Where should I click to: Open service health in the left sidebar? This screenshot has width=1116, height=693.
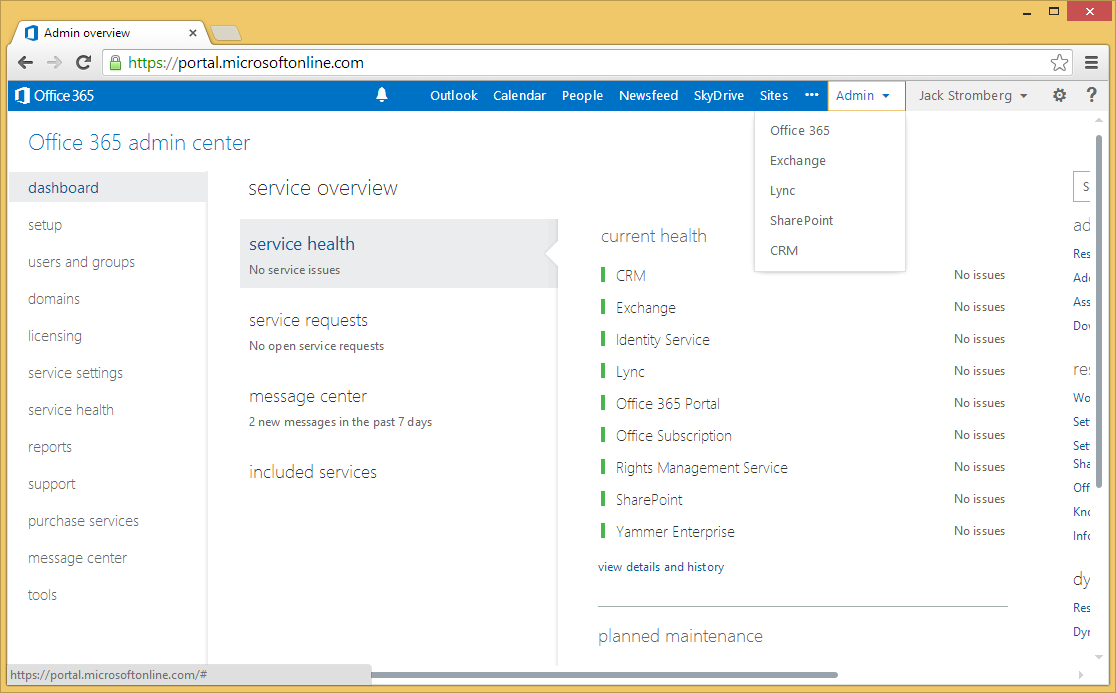click(x=71, y=410)
